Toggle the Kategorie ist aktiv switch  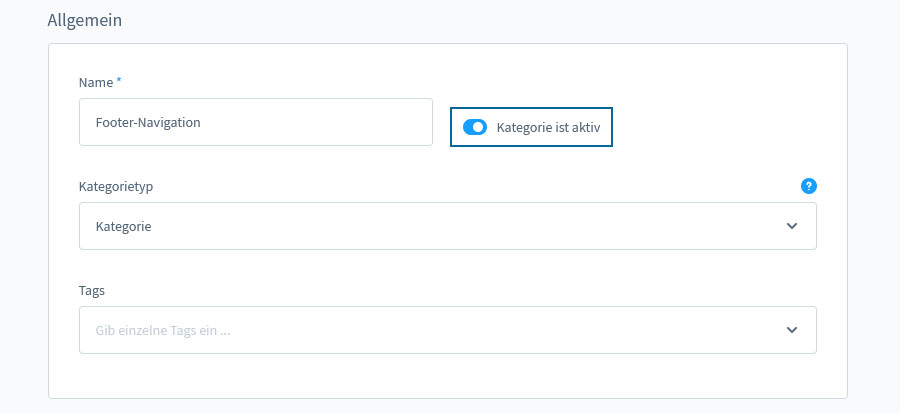tap(475, 127)
